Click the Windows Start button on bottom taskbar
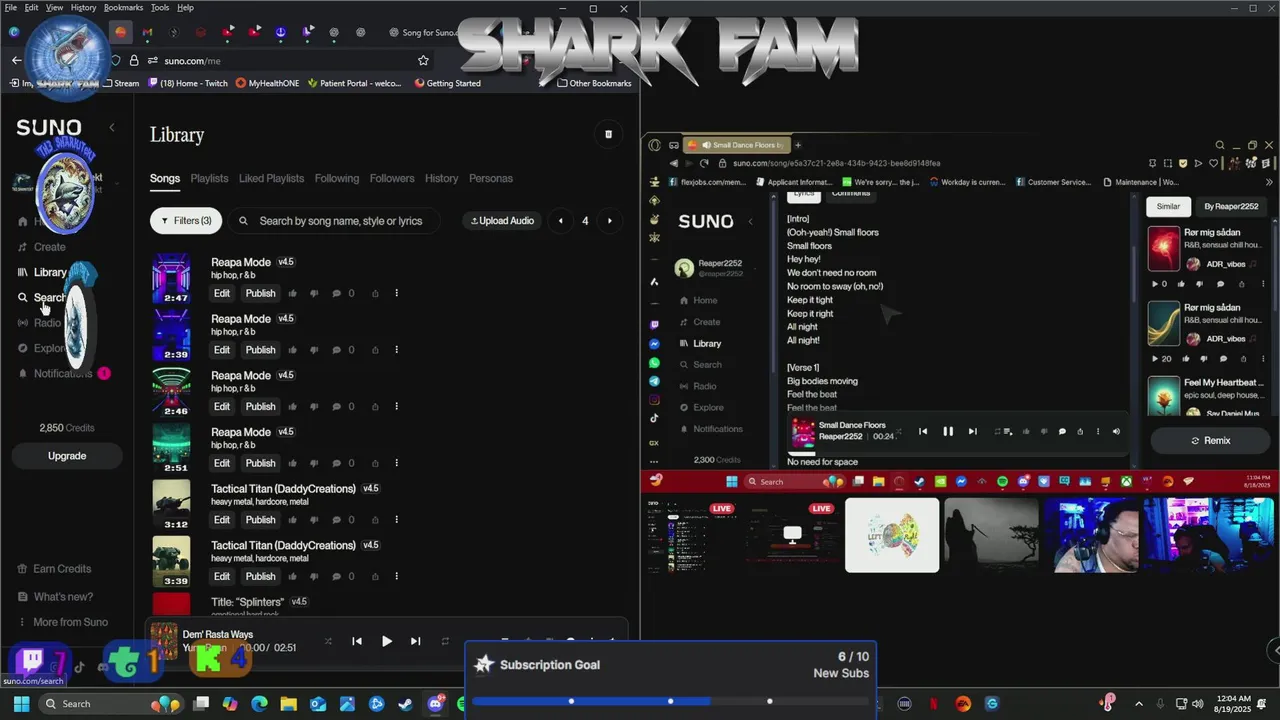 [x=21, y=704]
